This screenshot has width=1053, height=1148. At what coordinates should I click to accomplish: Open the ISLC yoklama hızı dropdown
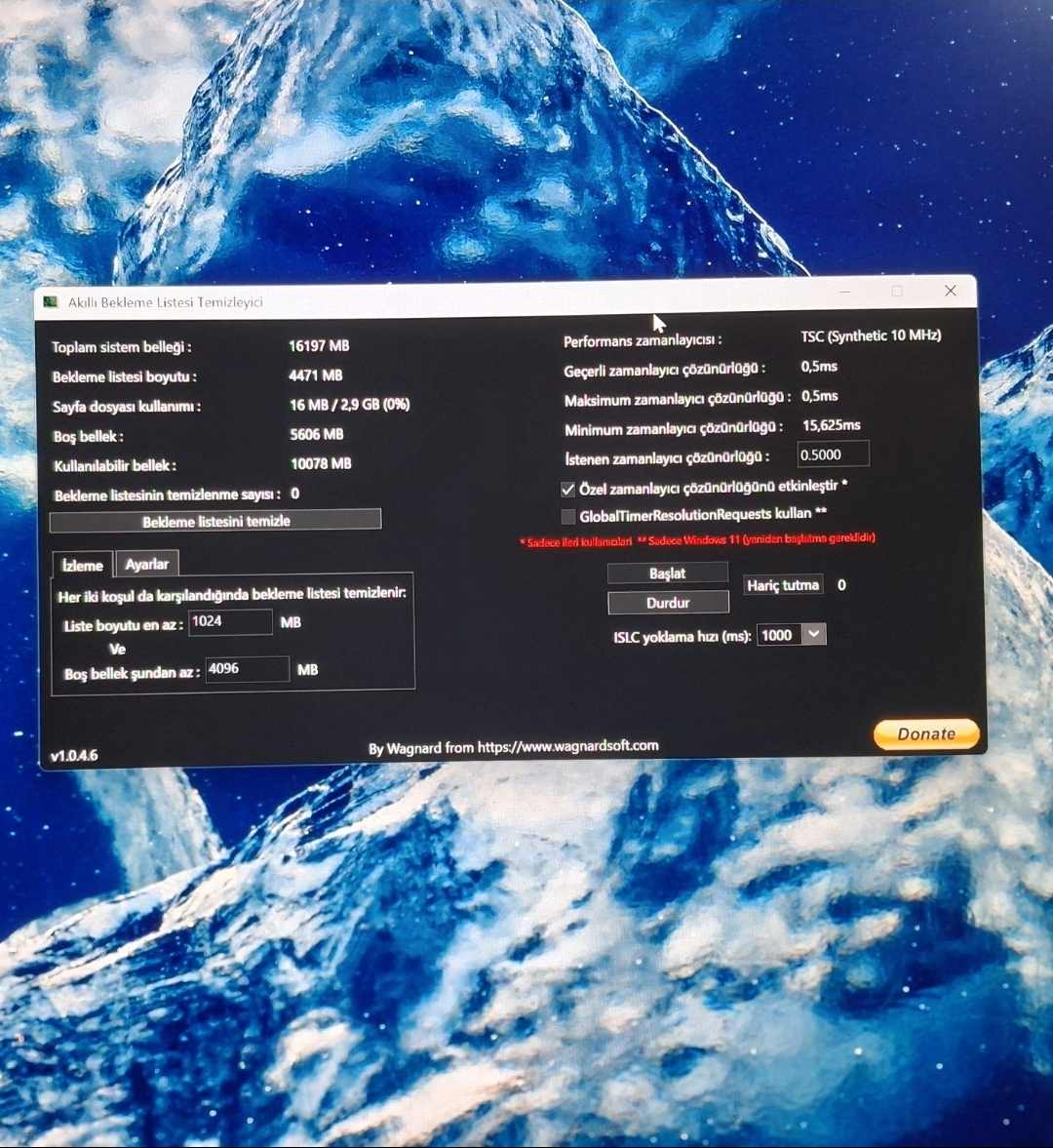pos(814,634)
